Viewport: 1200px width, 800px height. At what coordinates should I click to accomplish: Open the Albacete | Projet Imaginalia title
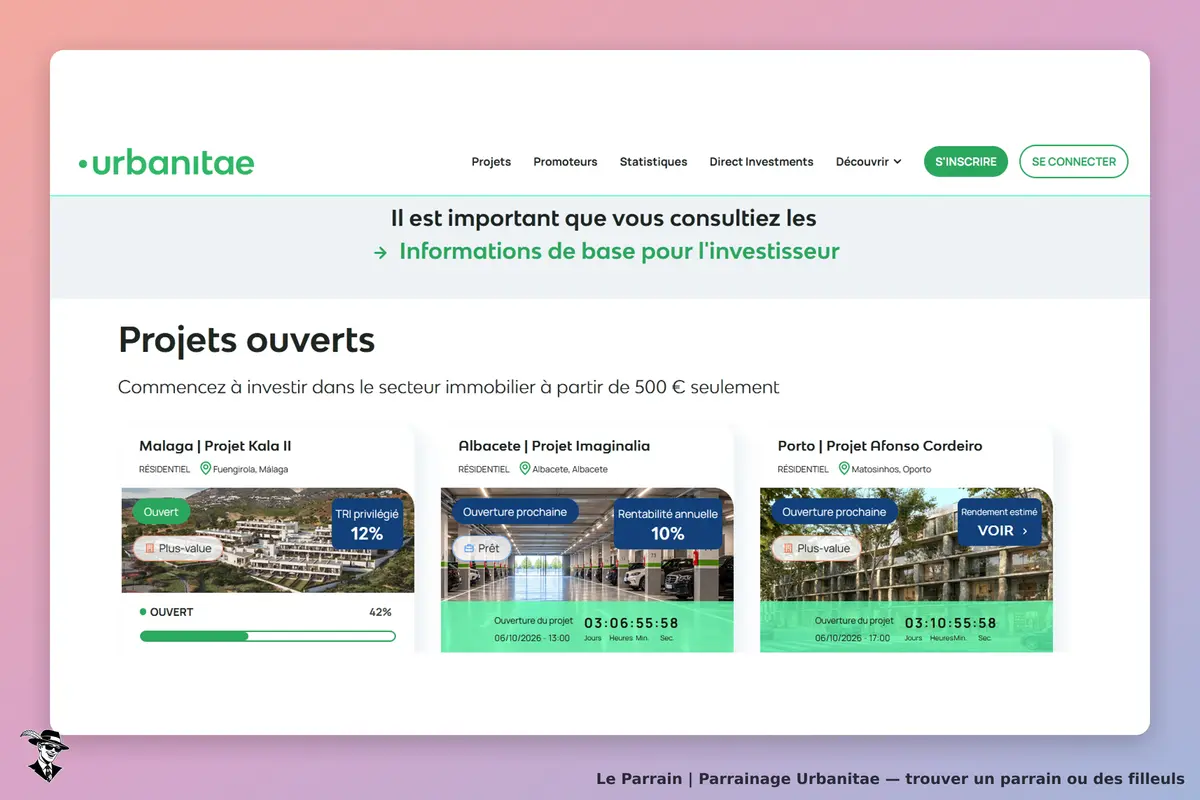tap(554, 446)
